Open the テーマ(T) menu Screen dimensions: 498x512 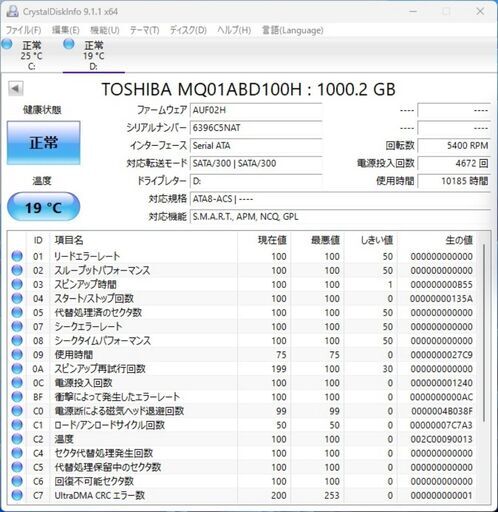[x=144, y=30]
